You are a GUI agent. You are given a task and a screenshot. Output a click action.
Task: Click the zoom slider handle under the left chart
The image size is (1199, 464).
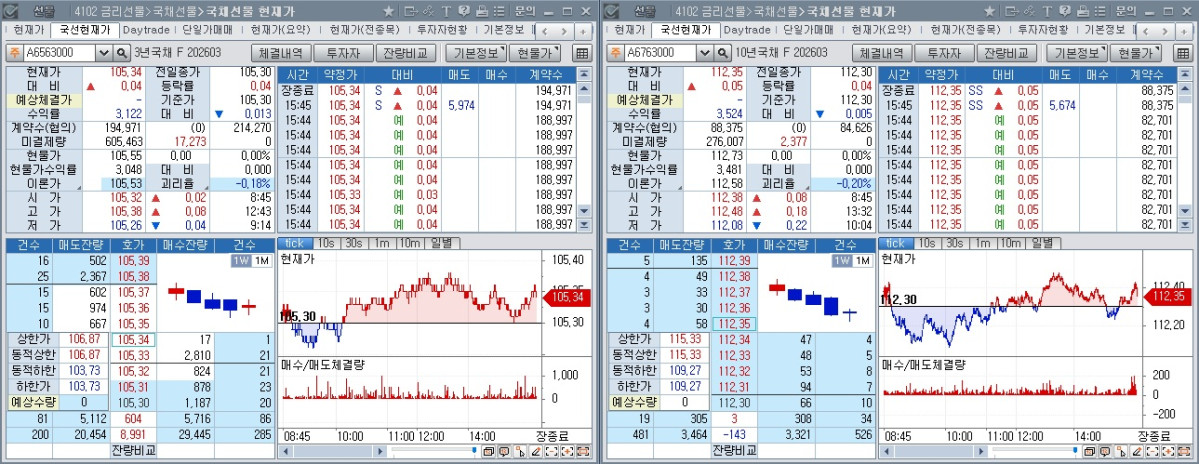click(x=474, y=451)
